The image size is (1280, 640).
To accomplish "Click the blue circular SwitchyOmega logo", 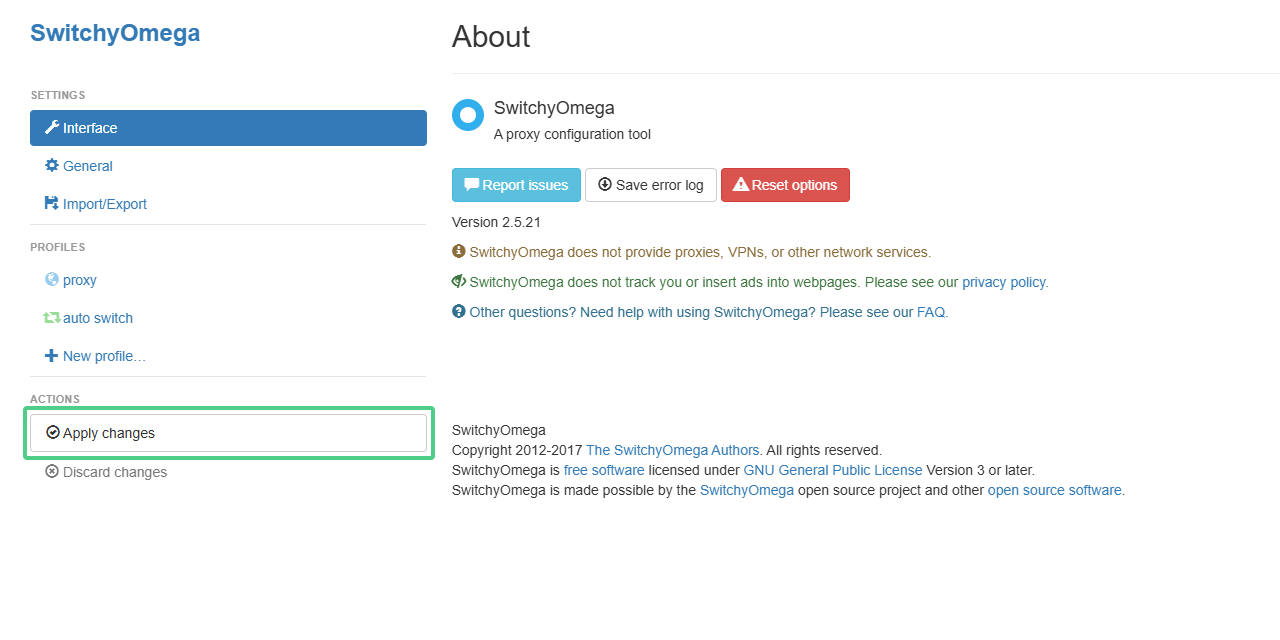I will tap(468, 115).
